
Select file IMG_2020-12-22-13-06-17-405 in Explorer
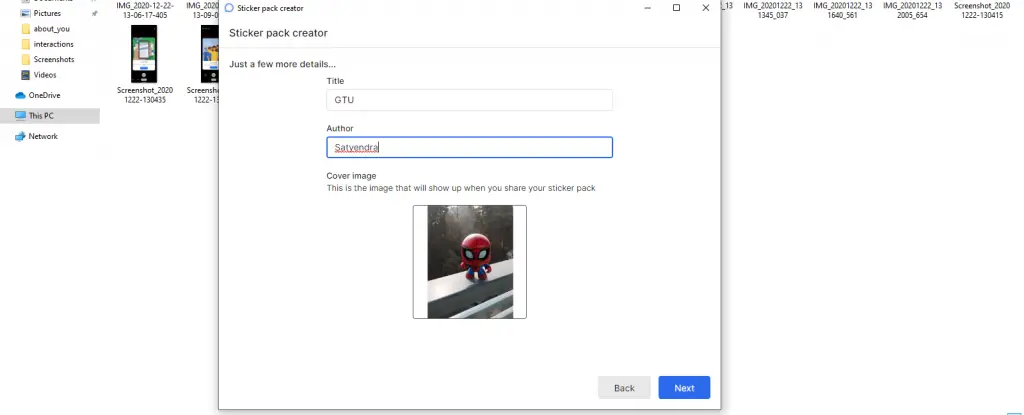145,10
